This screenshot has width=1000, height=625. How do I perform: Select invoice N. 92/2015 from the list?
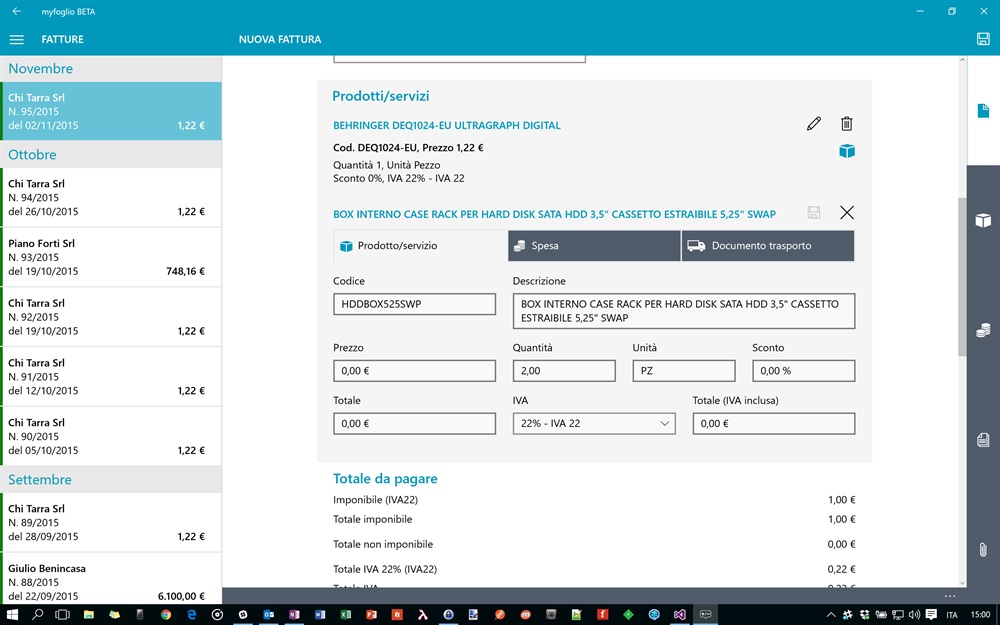[111, 317]
